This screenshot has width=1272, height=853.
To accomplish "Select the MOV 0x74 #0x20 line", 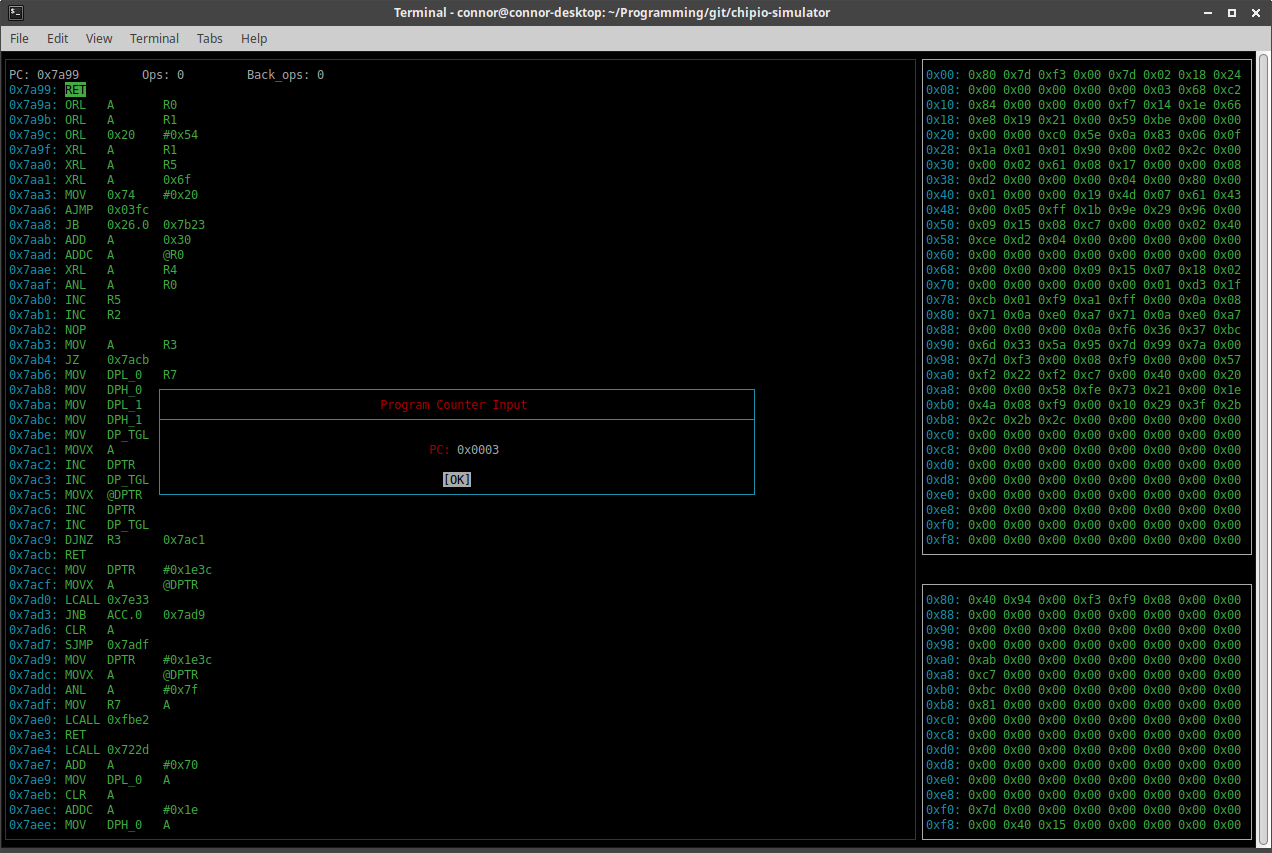I will pyautogui.click(x=104, y=195).
